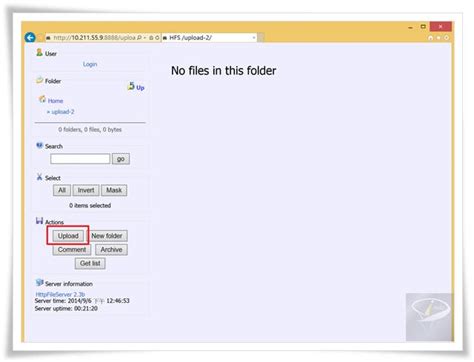The image size is (474, 362).
Task: Click the 'No files in this folder' heading
Action: tap(224, 71)
